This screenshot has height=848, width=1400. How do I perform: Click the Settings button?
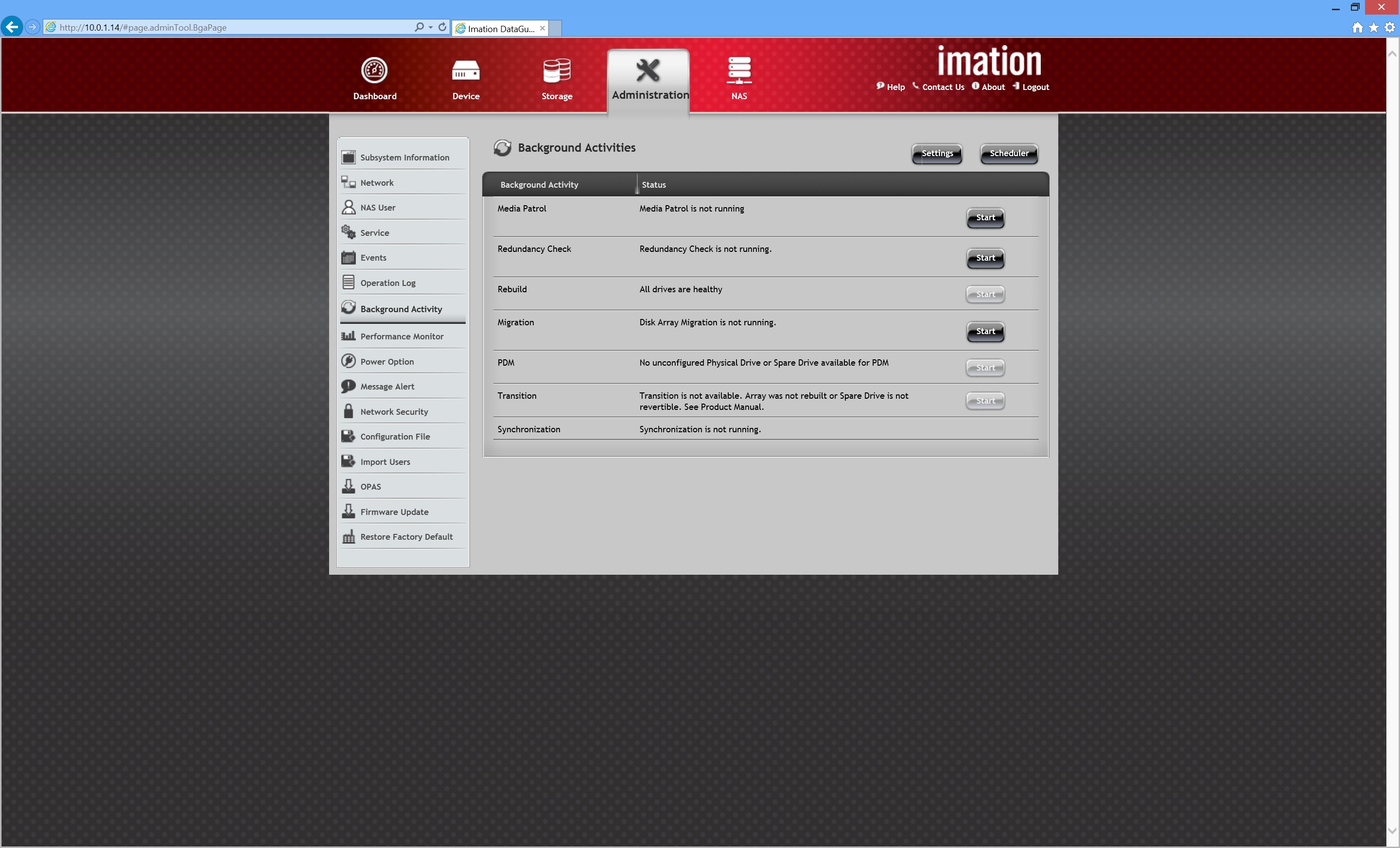click(x=936, y=154)
